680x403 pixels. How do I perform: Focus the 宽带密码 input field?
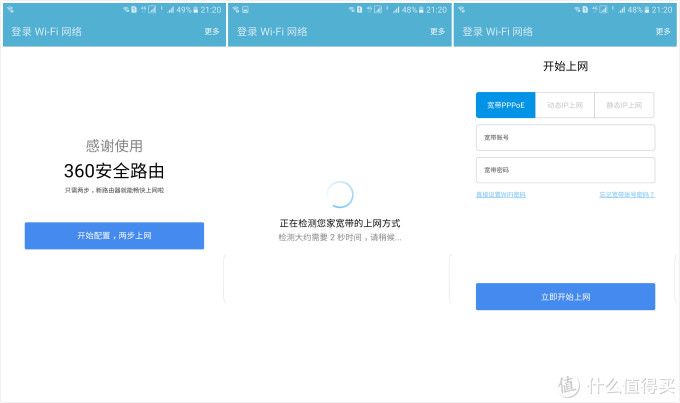pos(565,170)
